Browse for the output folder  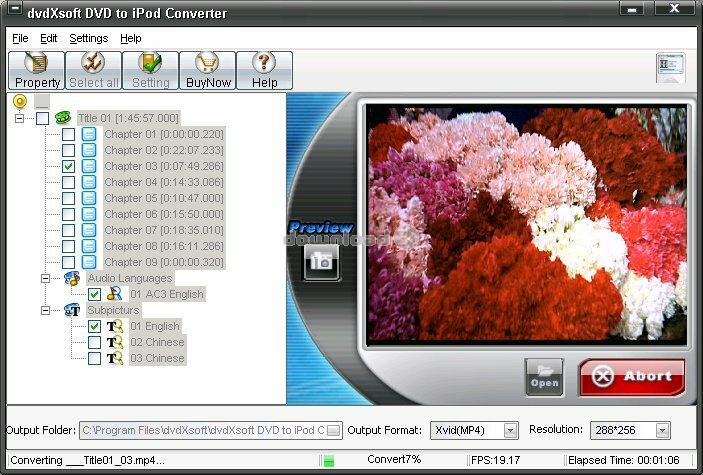(x=334, y=431)
